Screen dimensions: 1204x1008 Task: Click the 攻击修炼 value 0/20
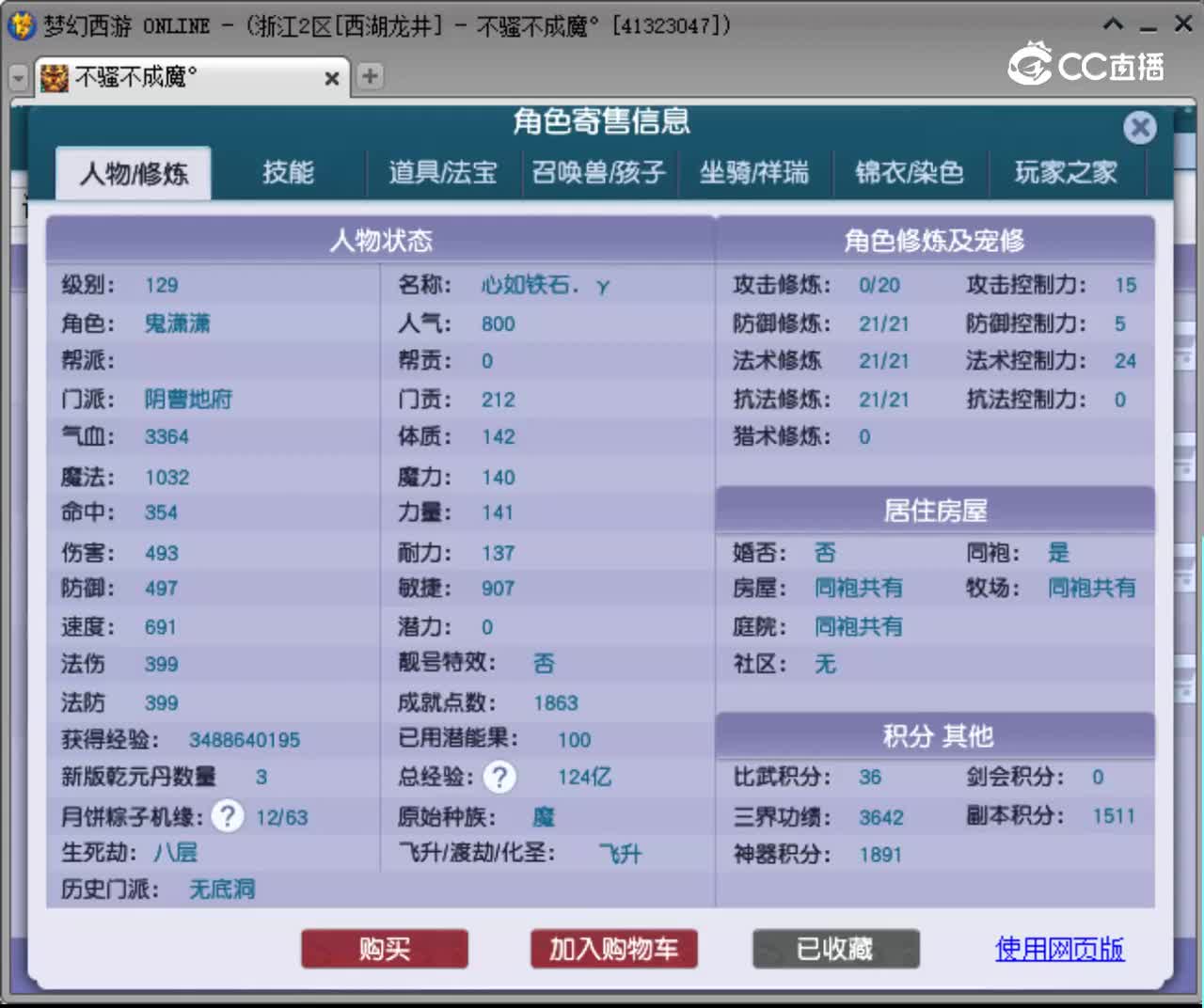pos(879,285)
